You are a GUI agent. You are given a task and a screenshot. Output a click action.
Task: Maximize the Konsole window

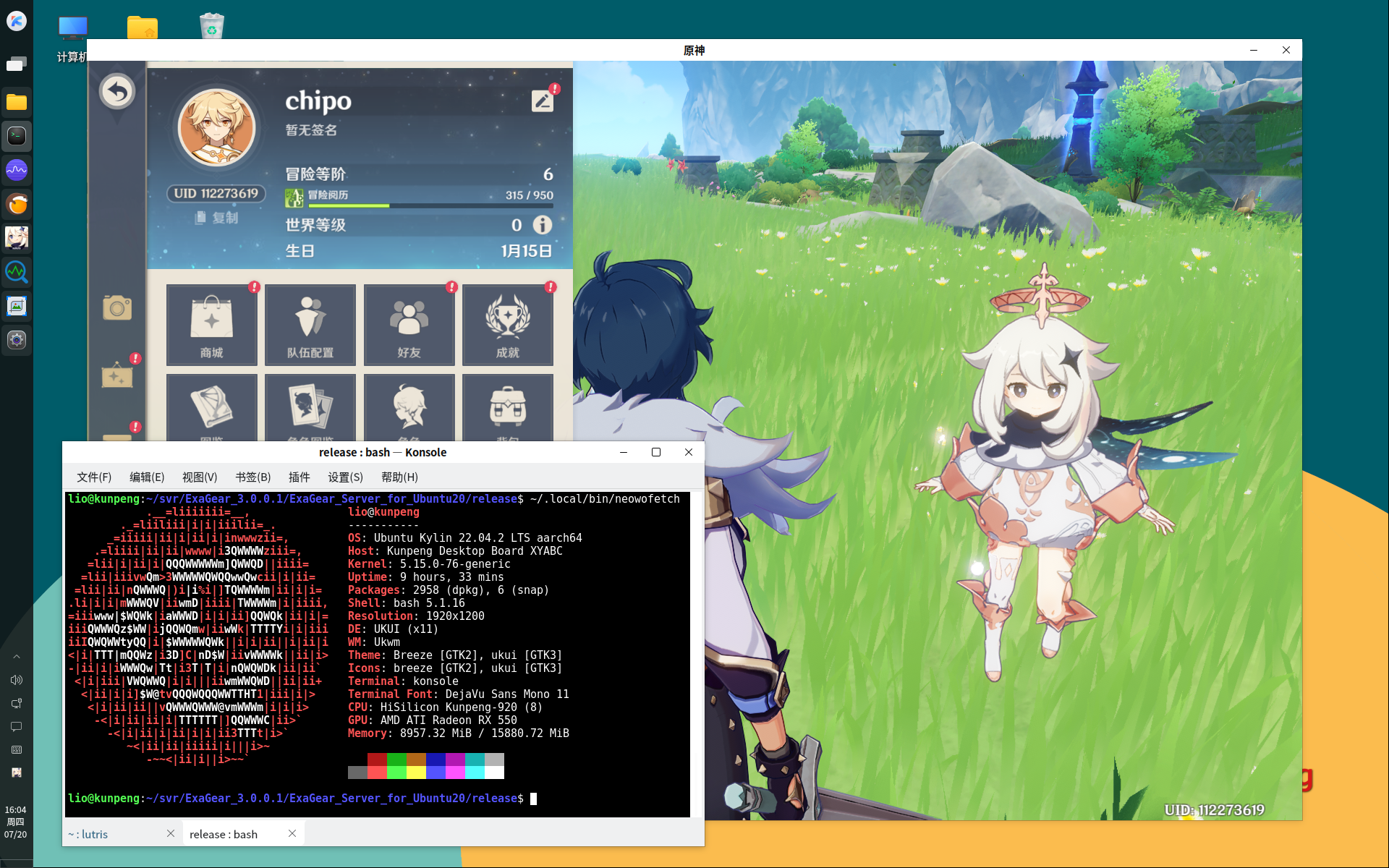(656, 452)
